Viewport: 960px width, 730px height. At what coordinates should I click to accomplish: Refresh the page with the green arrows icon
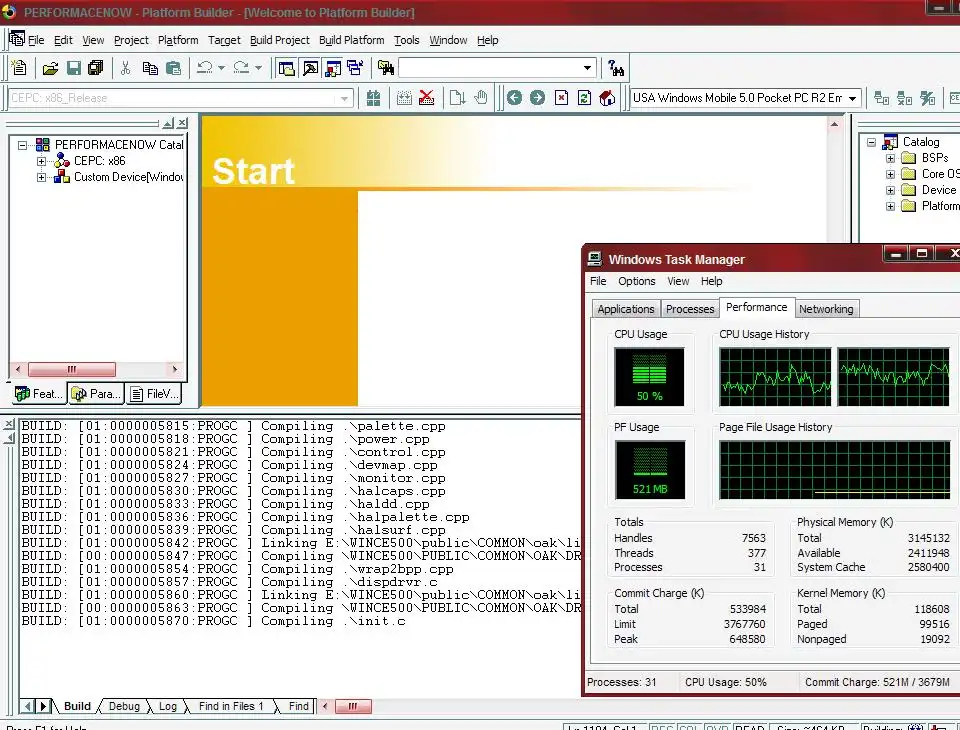584,98
